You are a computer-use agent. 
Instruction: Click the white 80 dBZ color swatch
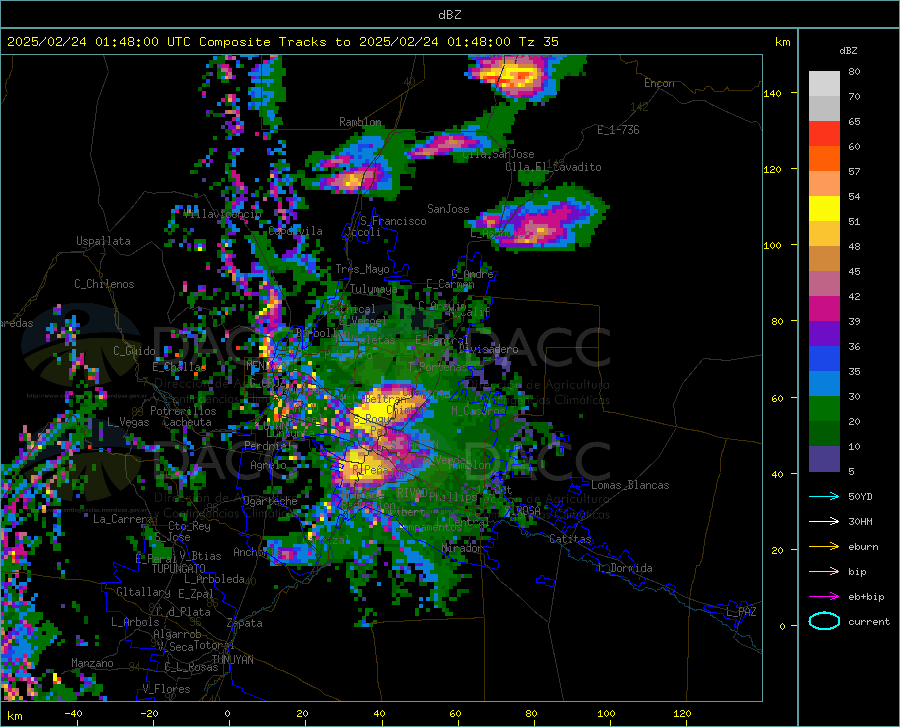click(824, 83)
